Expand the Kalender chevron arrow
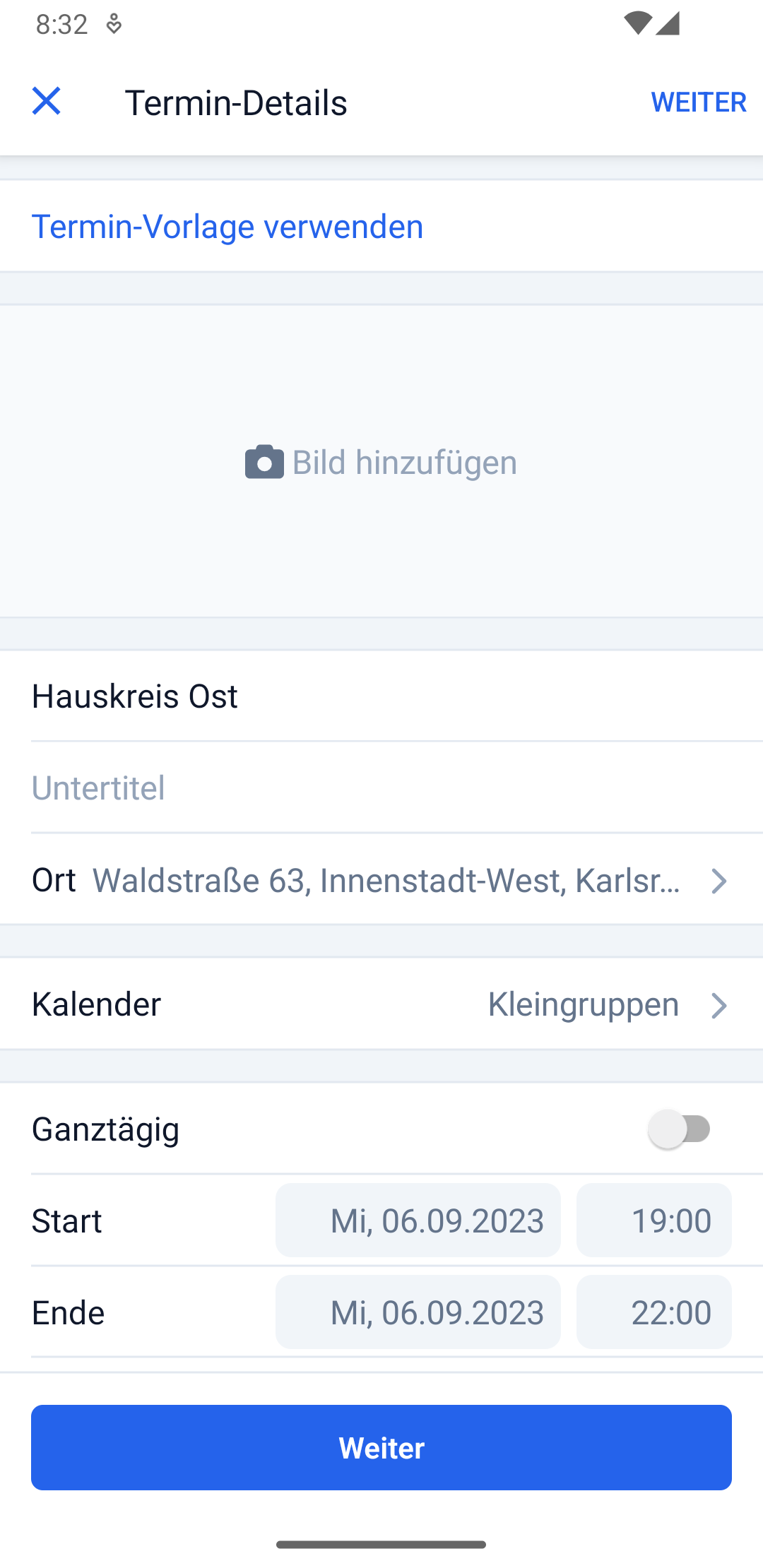This screenshot has height=1568, width=763. 718,1005
